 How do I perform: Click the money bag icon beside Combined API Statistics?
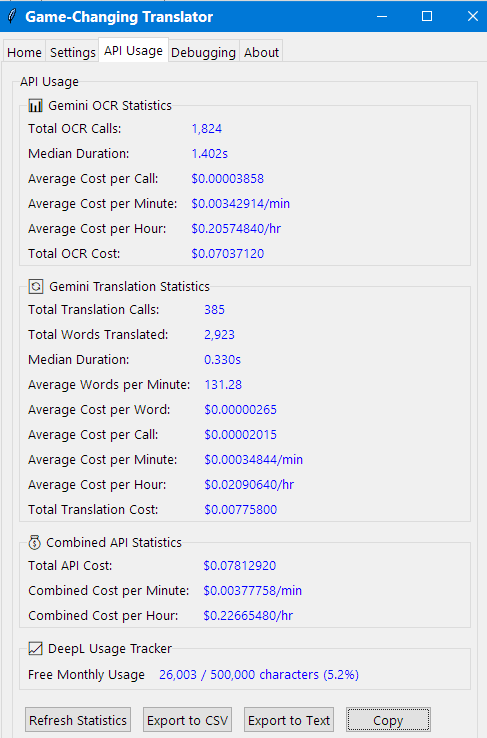pyautogui.click(x=34, y=542)
